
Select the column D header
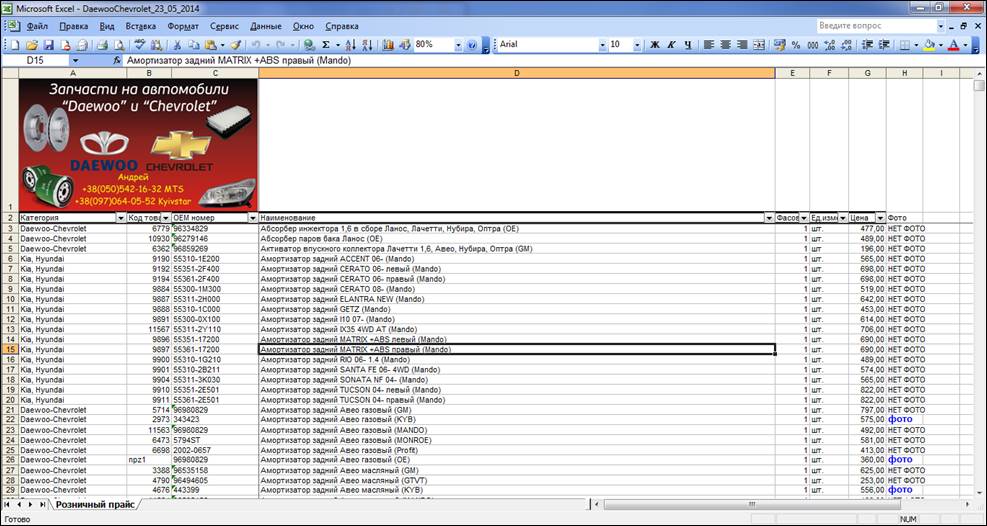(517, 74)
